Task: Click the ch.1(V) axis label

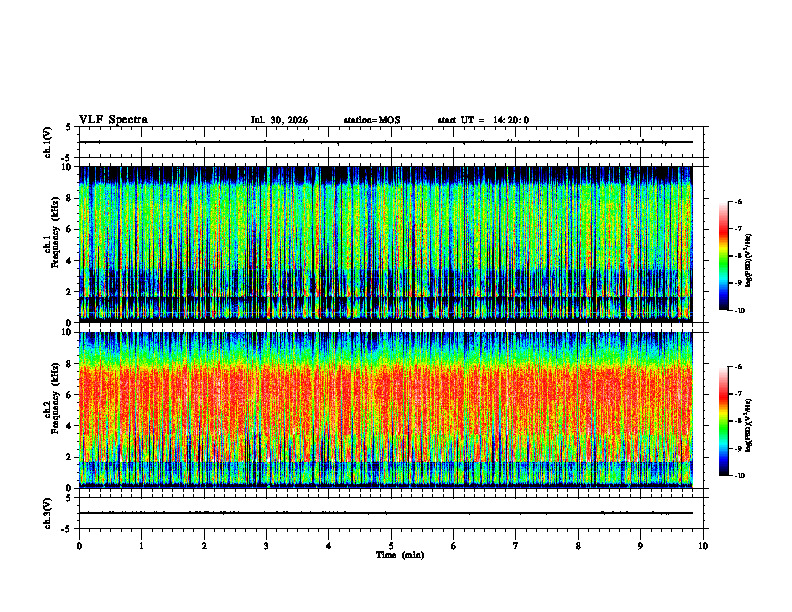Action: [48, 142]
